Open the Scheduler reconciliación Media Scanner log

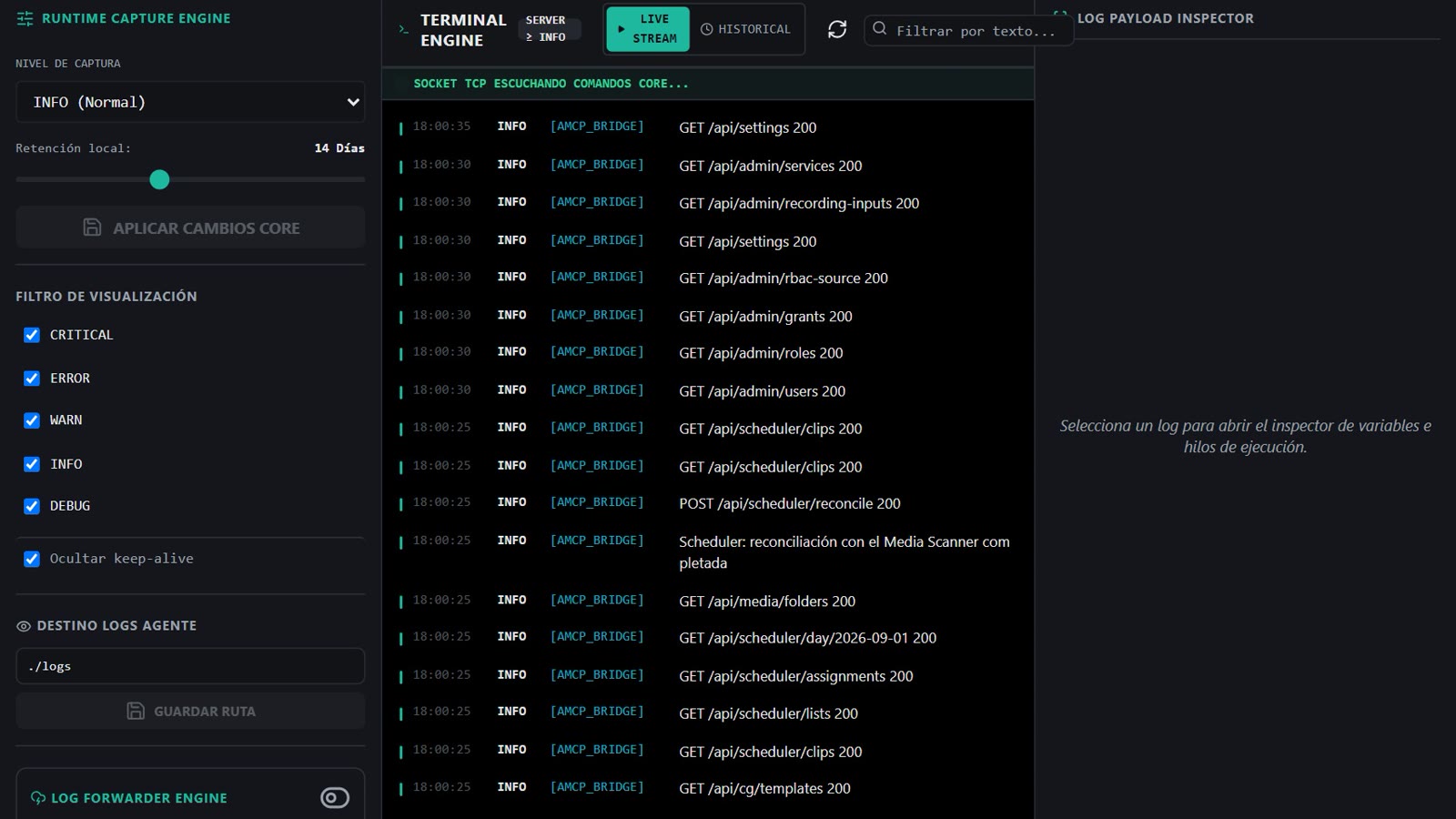click(x=708, y=551)
